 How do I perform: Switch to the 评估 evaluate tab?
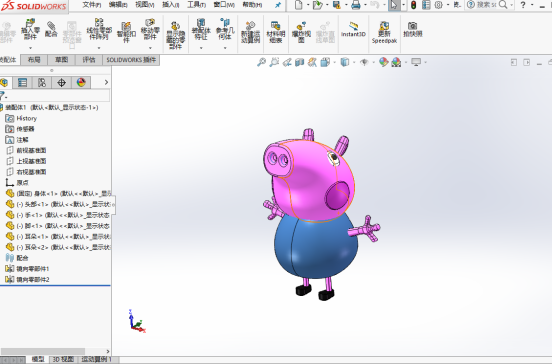click(x=89, y=60)
